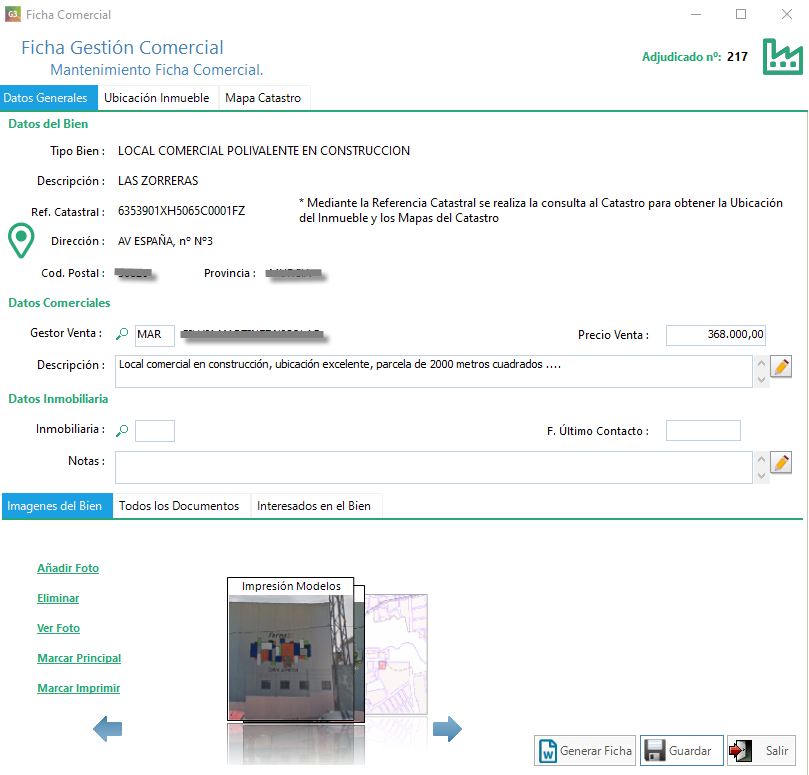Go to previous image with left arrow
The image size is (809, 775).
pos(107,729)
